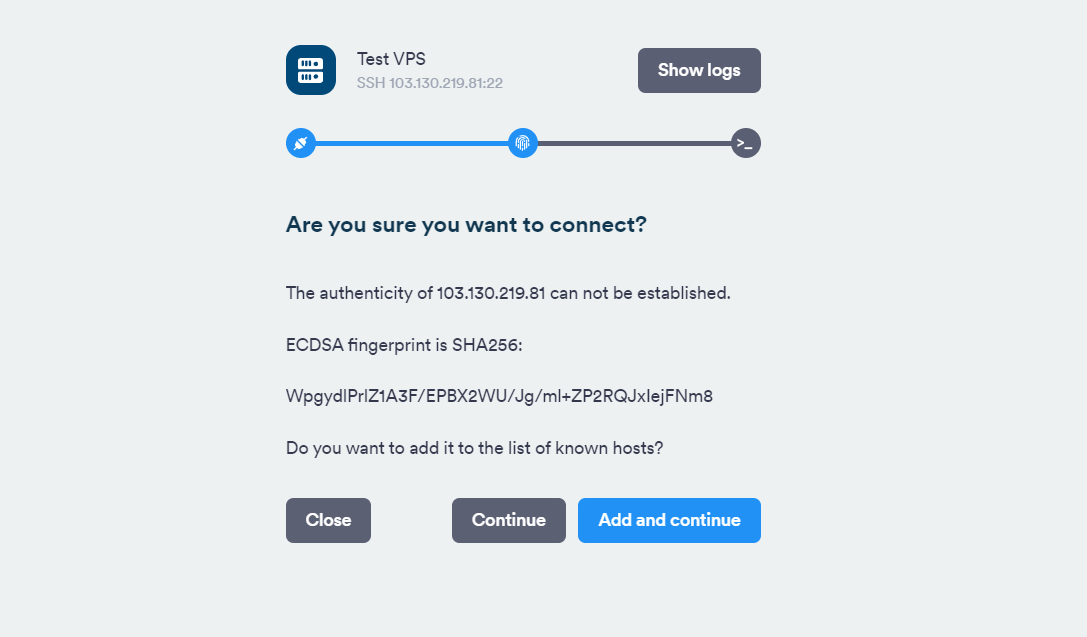Select the SSH address 103.130.219.81:22 text
Viewport: 1087px width, 637px height.
(x=430, y=84)
